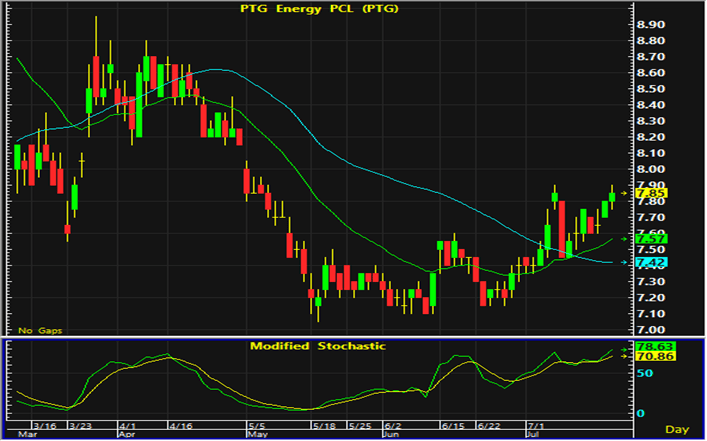This screenshot has width=707, height=441.
Task: Click the green arrow beside 78.63 label
Action: point(624,349)
